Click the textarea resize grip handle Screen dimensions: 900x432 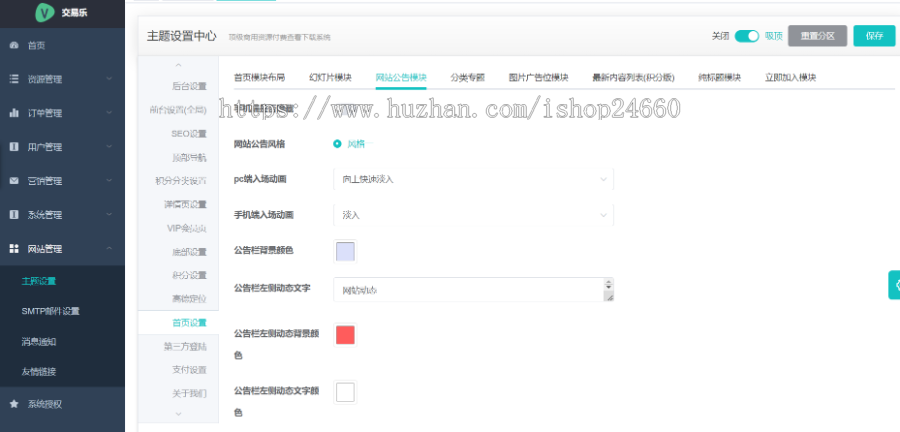609,297
